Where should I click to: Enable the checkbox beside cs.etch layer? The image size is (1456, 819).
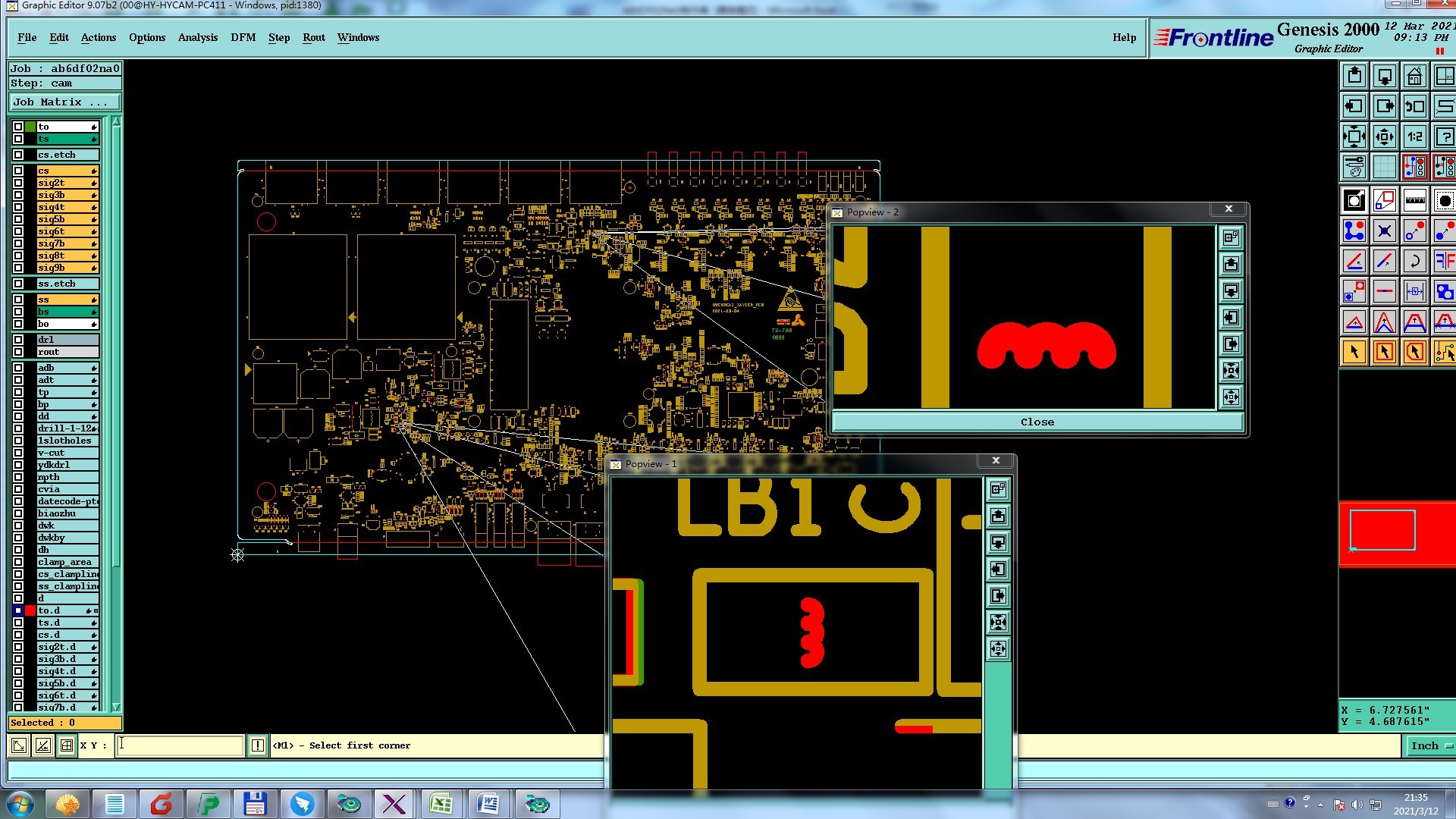click(18, 155)
